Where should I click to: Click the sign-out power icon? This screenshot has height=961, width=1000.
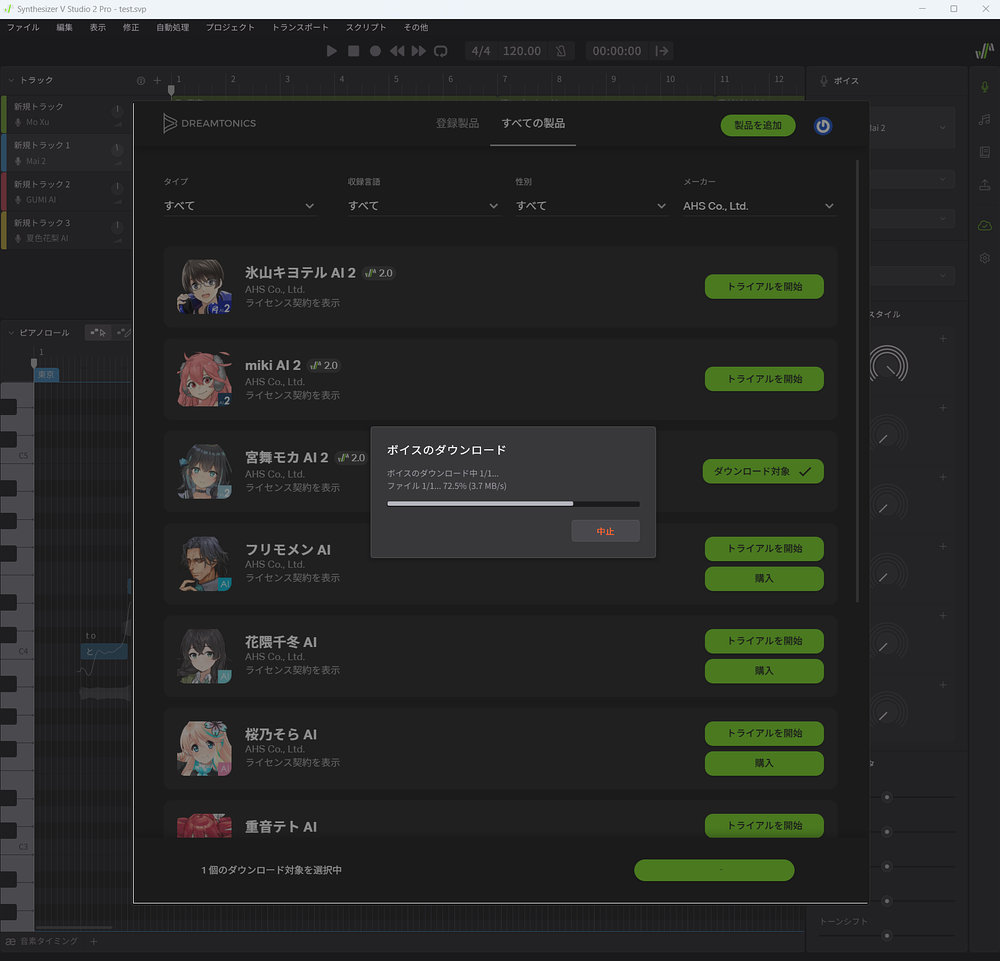[823, 126]
